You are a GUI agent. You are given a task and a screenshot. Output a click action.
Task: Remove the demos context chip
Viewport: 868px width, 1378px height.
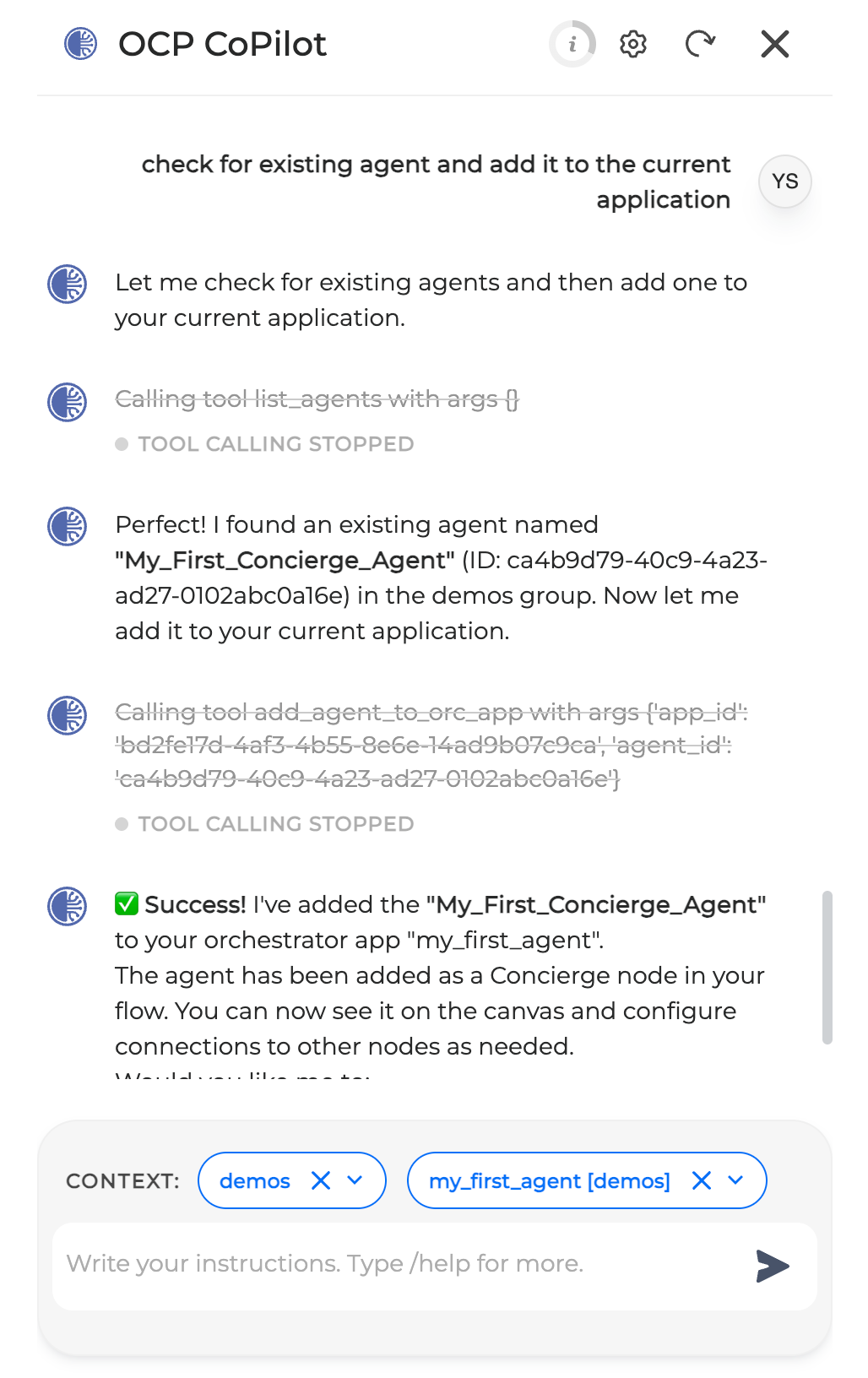(321, 1180)
